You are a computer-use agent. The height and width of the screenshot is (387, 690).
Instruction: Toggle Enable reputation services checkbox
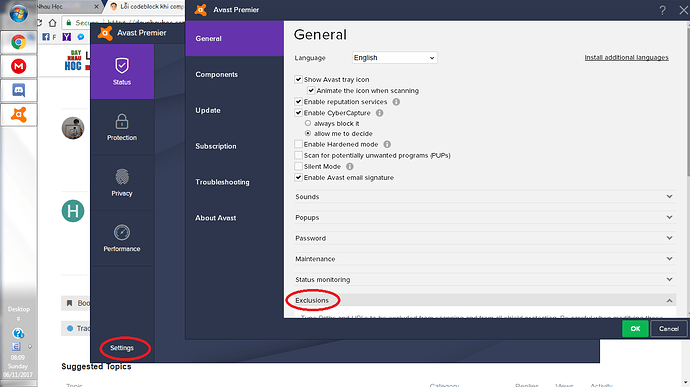(298, 102)
